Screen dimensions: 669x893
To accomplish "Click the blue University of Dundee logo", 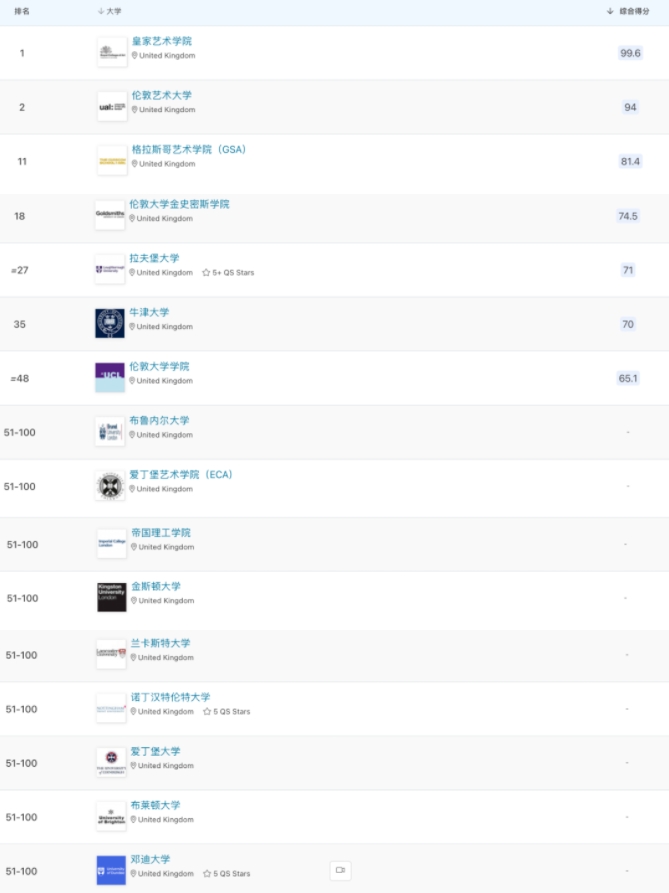I will 111,870.
